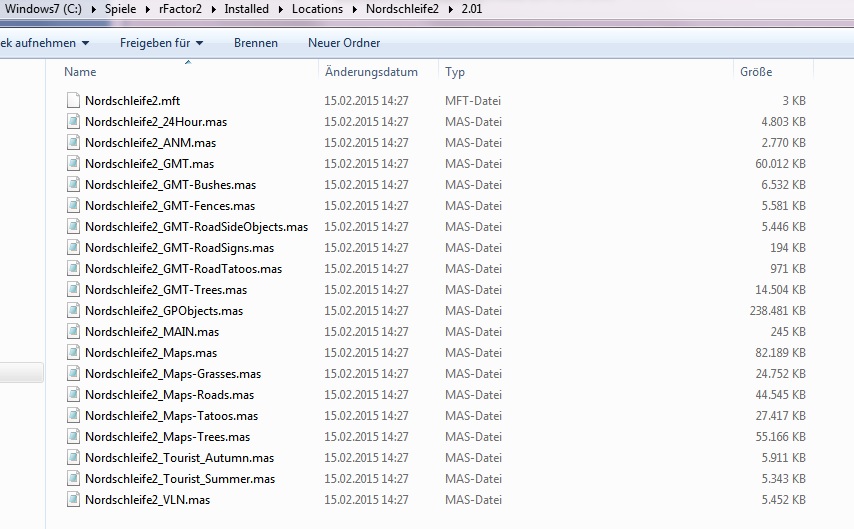Viewport: 854px width, 529px height.
Task: Click the Nordschleife2_Maps.mas file icon
Action: click(x=73, y=352)
